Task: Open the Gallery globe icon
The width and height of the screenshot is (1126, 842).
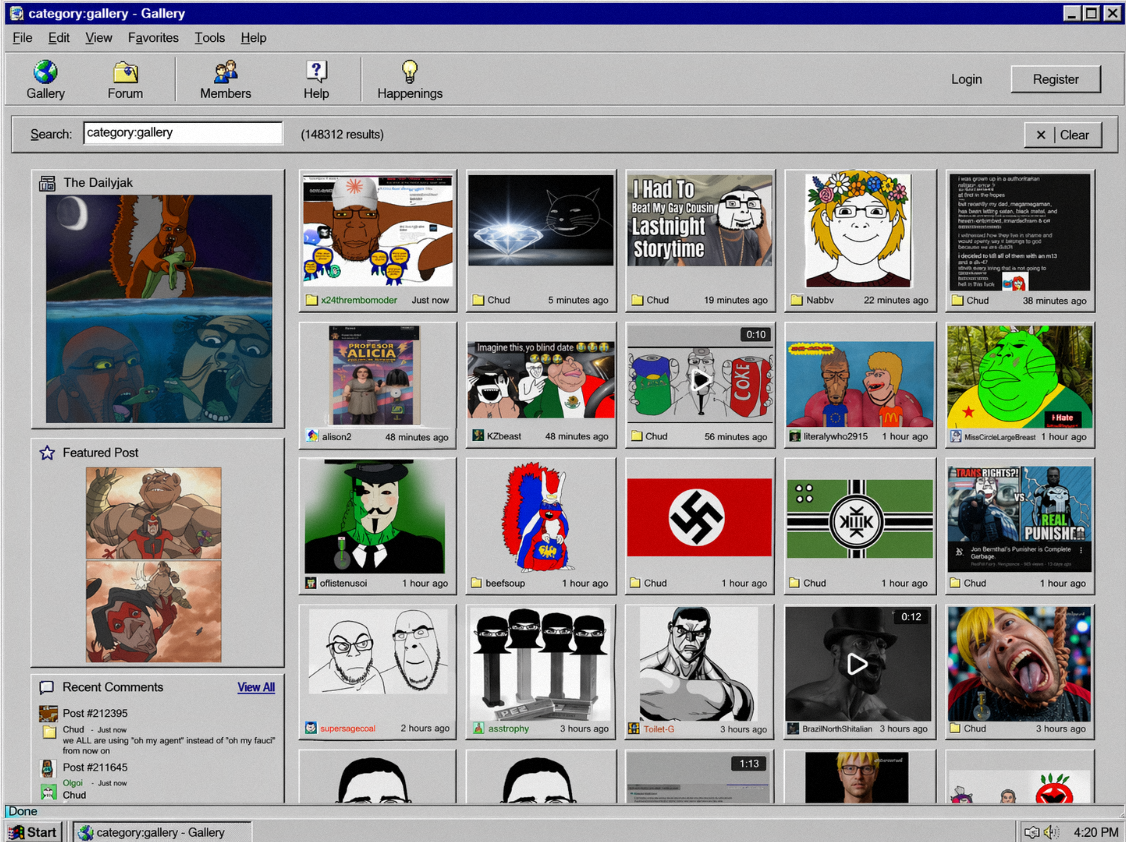Action: click(45, 72)
